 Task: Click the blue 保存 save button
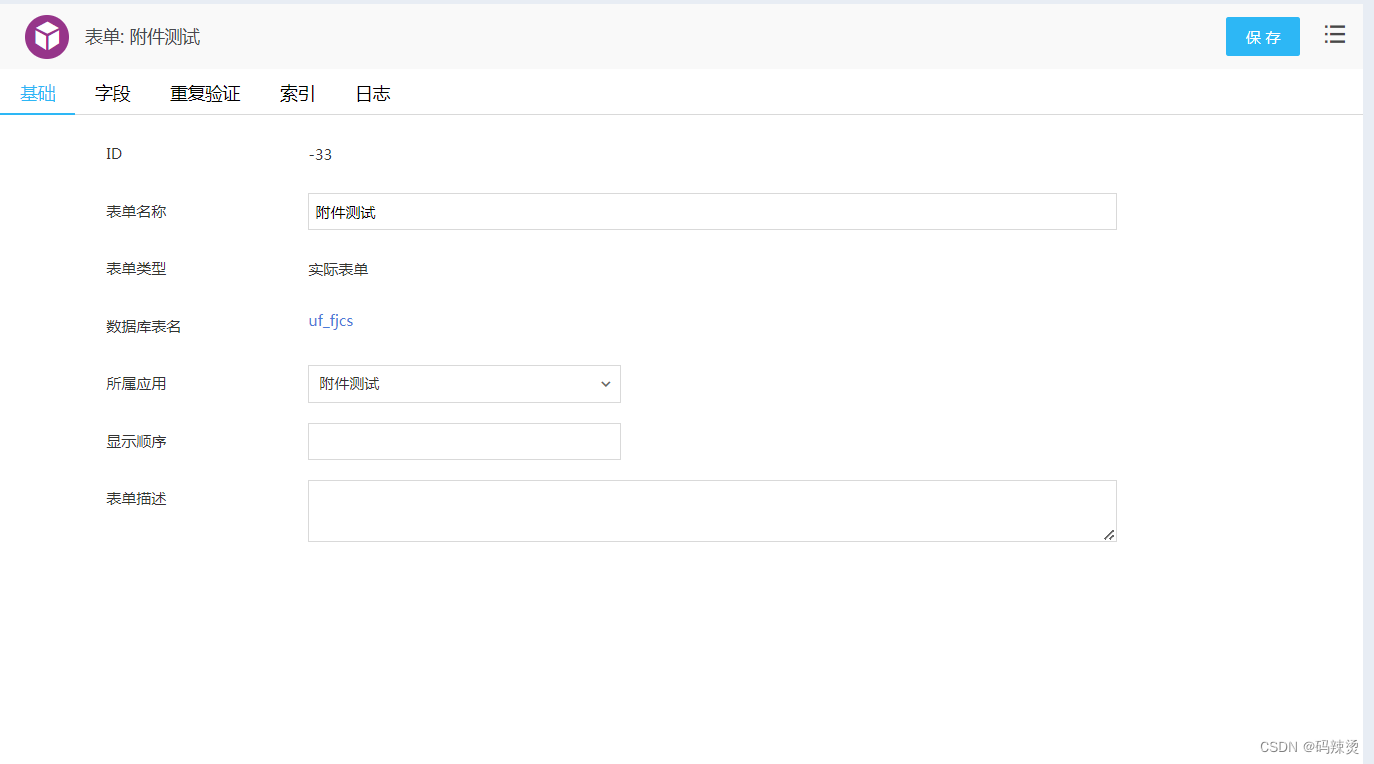(x=1262, y=35)
